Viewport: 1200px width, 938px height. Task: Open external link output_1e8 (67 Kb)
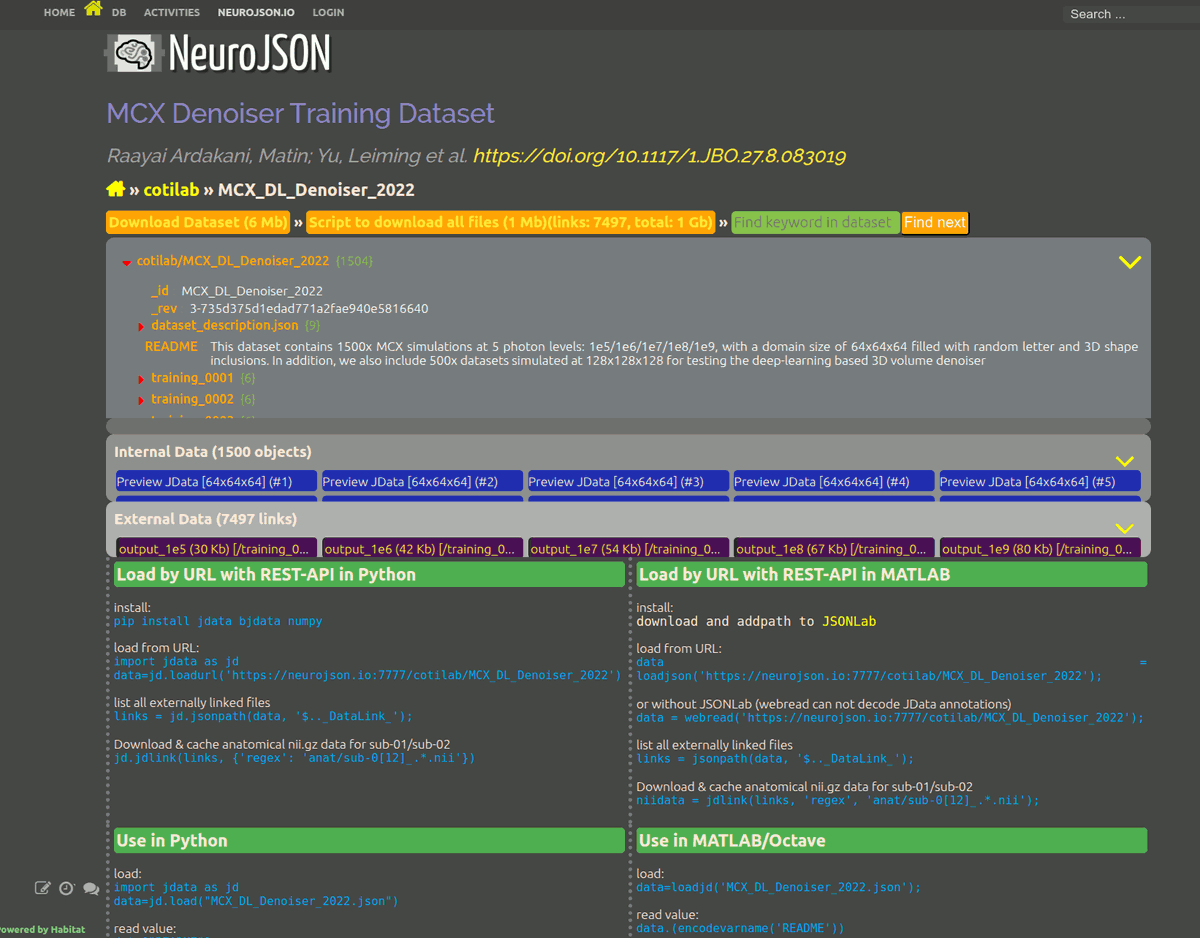pos(834,548)
